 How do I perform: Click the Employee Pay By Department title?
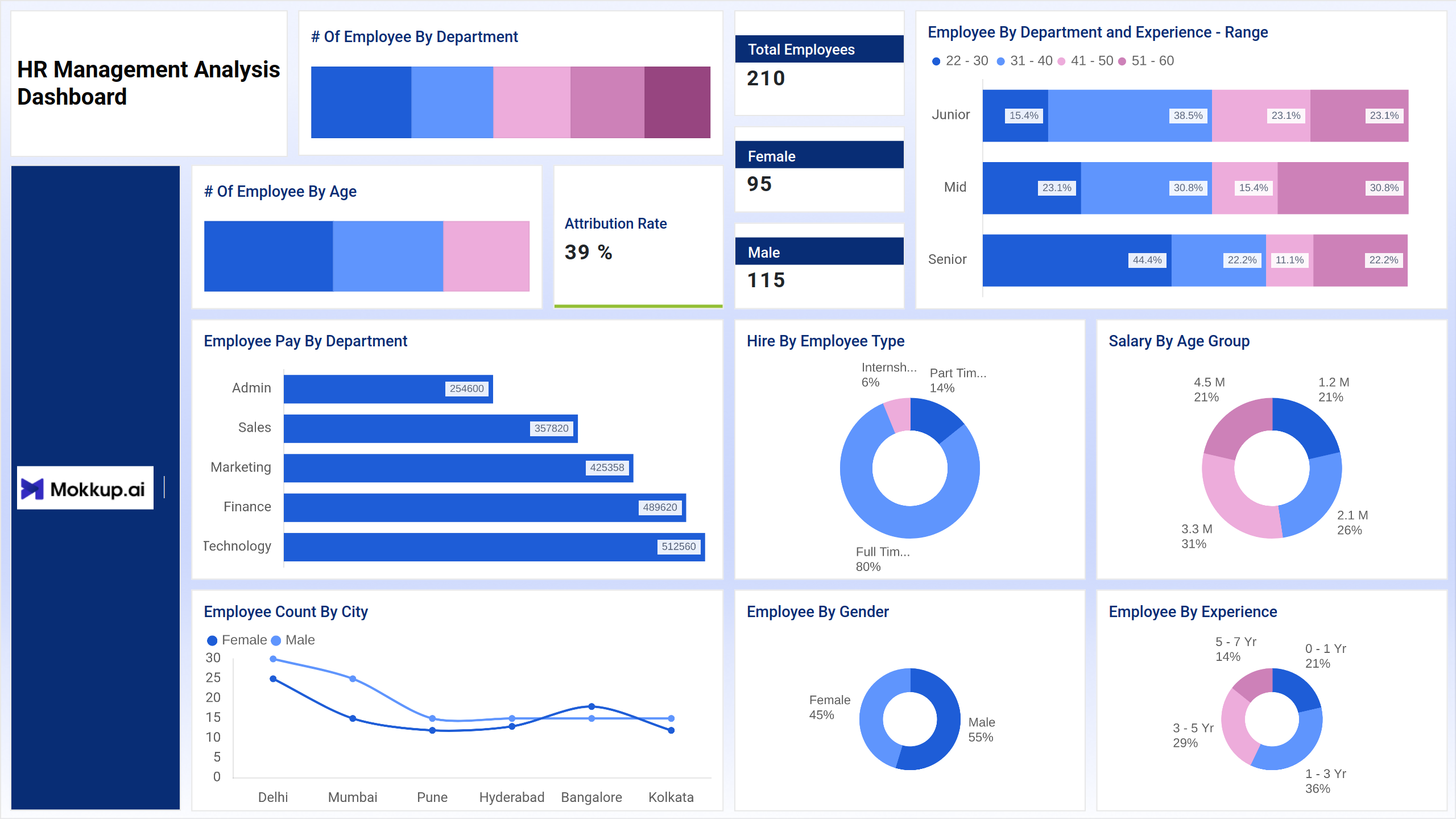305,341
